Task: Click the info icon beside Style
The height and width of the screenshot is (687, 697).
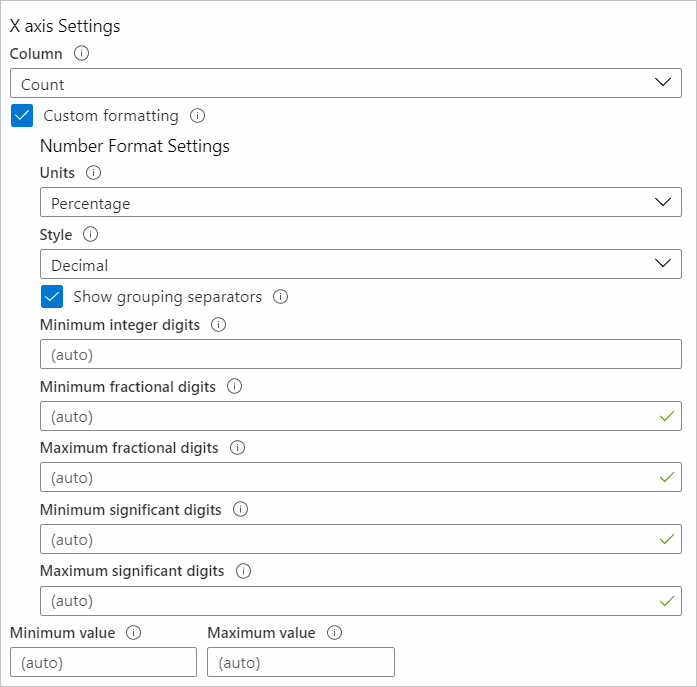Action: pos(90,235)
